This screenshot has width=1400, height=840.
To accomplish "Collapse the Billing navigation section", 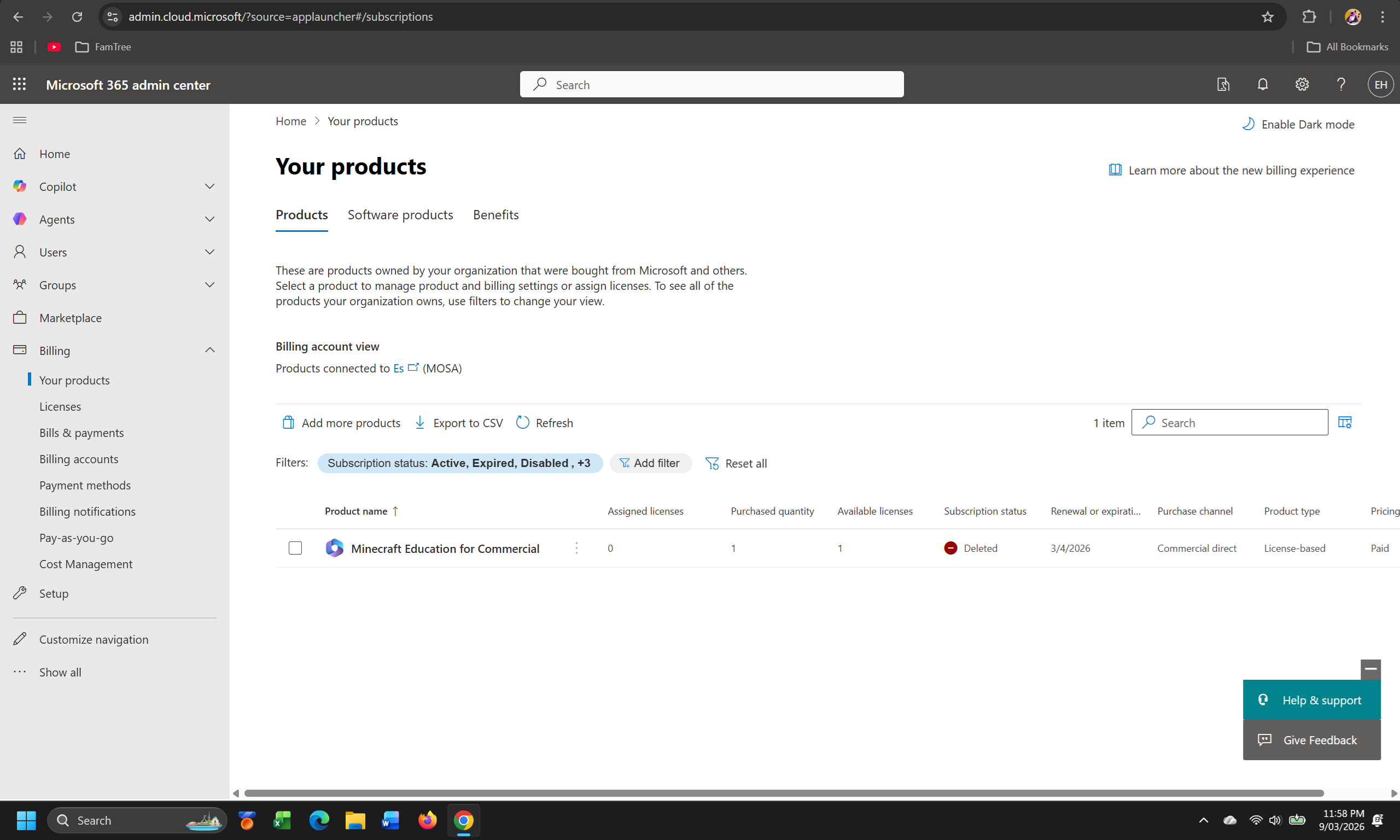I will [209, 351].
